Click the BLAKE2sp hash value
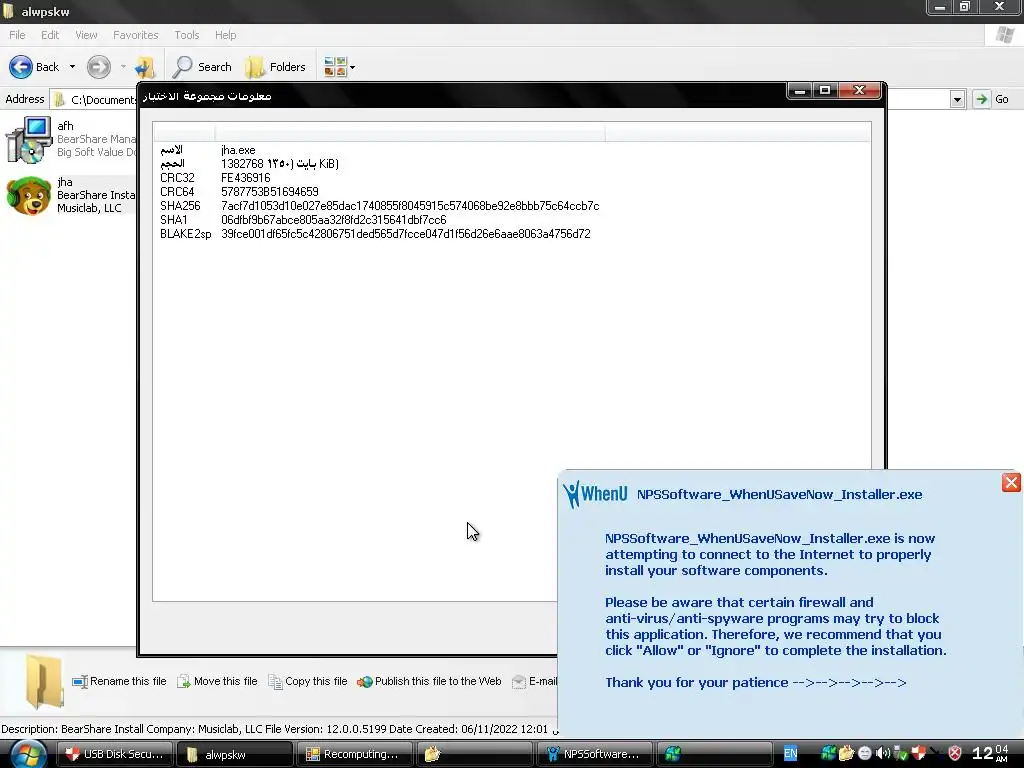This screenshot has height=768, width=1024. point(406,234)
